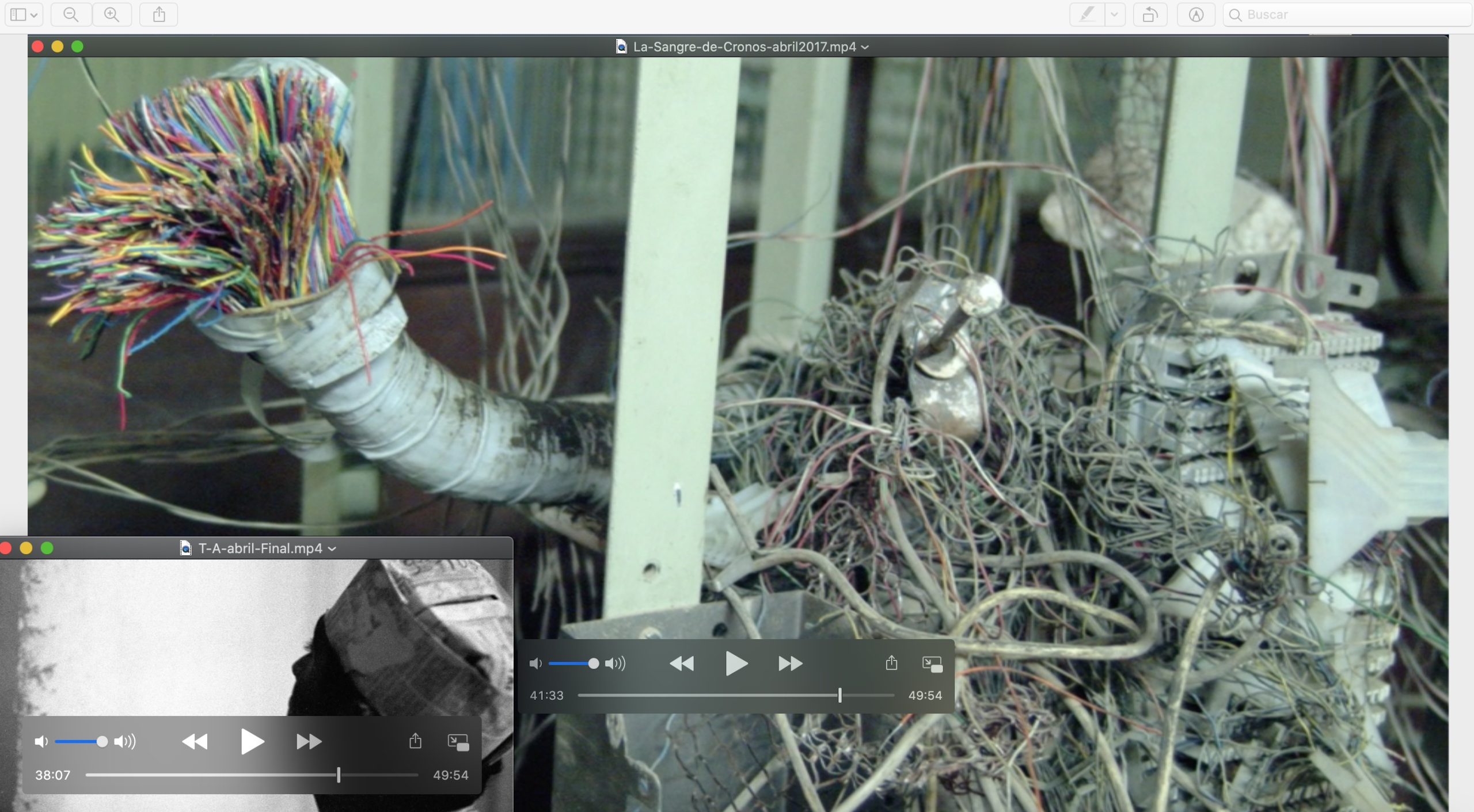Click zoom out magnifier in Preview toolbar
The height and width of the screenshot is (812, 1474).
click(71, 14)
